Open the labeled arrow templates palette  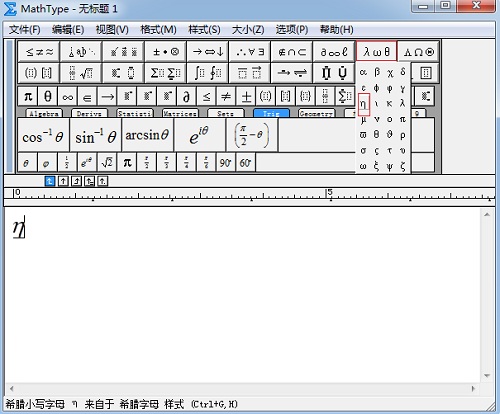pyautogui.click(x=292, y=73)
